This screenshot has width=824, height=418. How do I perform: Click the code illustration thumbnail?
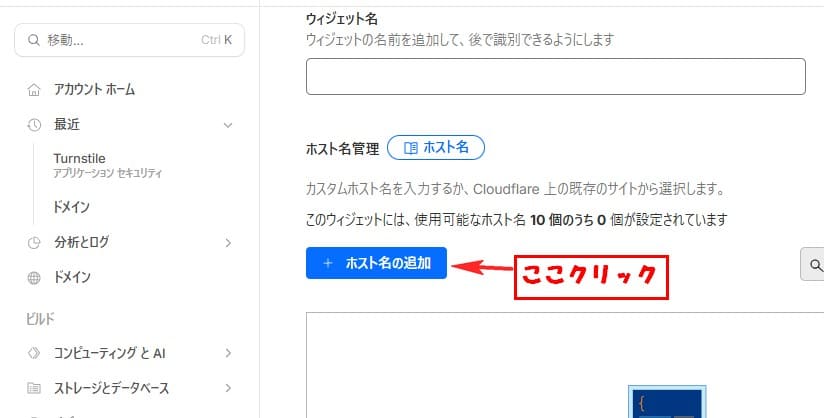pos(667,402)
